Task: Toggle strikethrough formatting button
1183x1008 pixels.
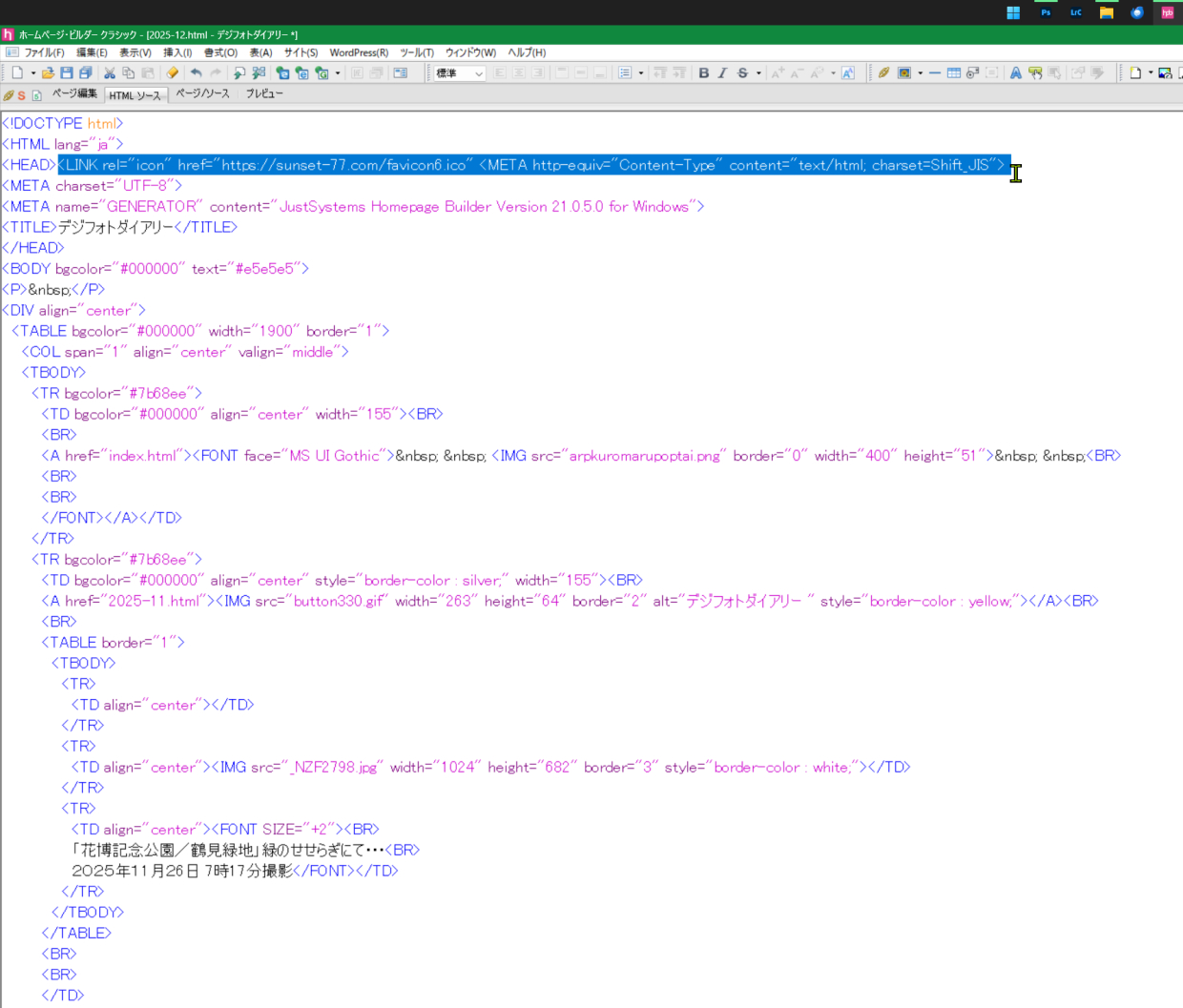Action: pyautogui.click(x=742, y=73)
